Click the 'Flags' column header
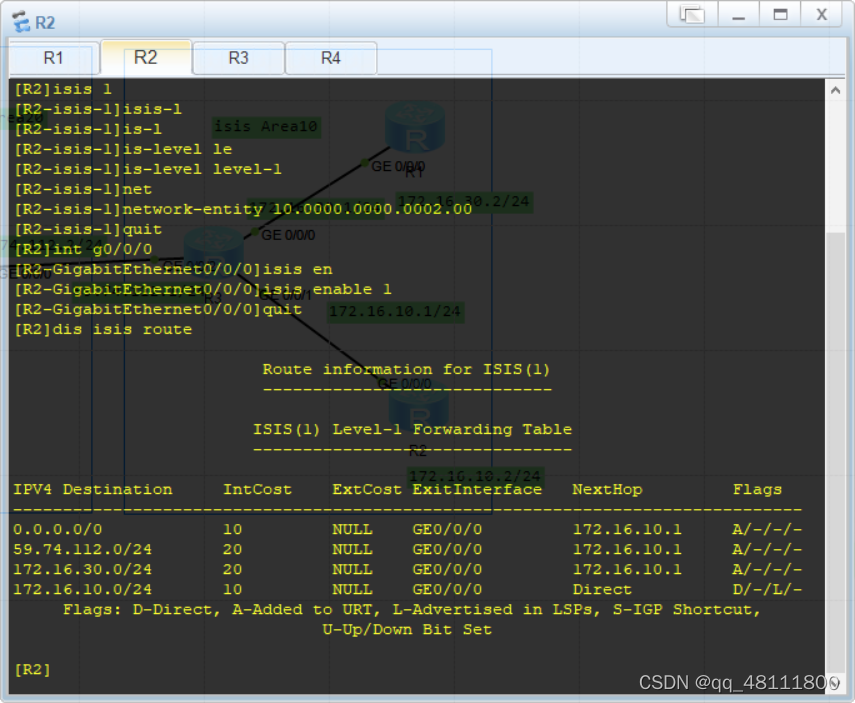 click(x=757, y=489)
